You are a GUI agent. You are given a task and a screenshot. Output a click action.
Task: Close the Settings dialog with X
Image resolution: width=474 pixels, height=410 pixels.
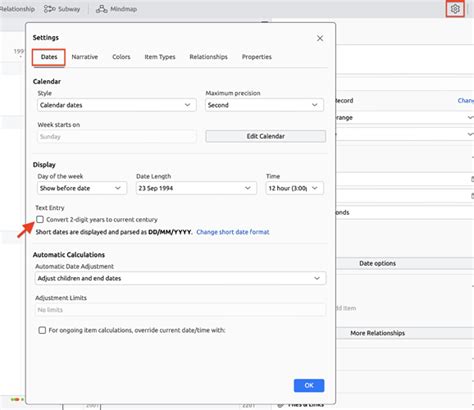[320, 38]
